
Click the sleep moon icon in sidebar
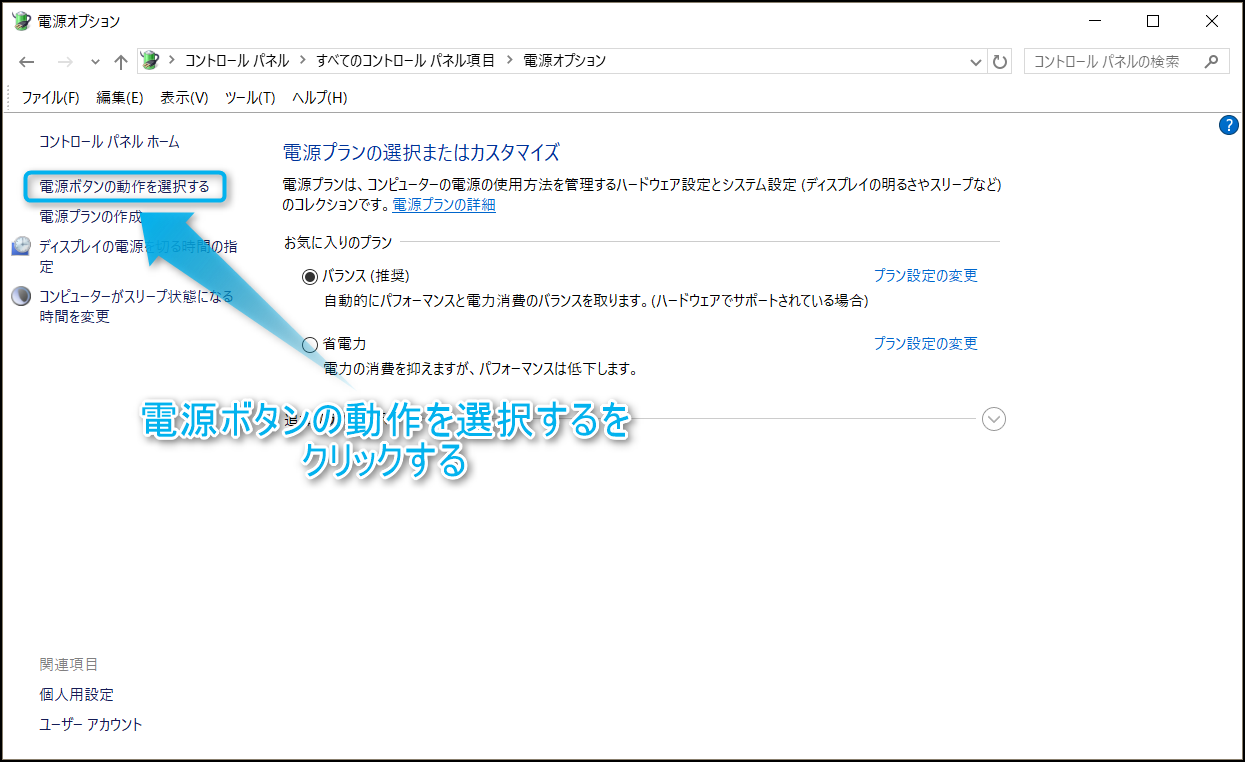21,297
